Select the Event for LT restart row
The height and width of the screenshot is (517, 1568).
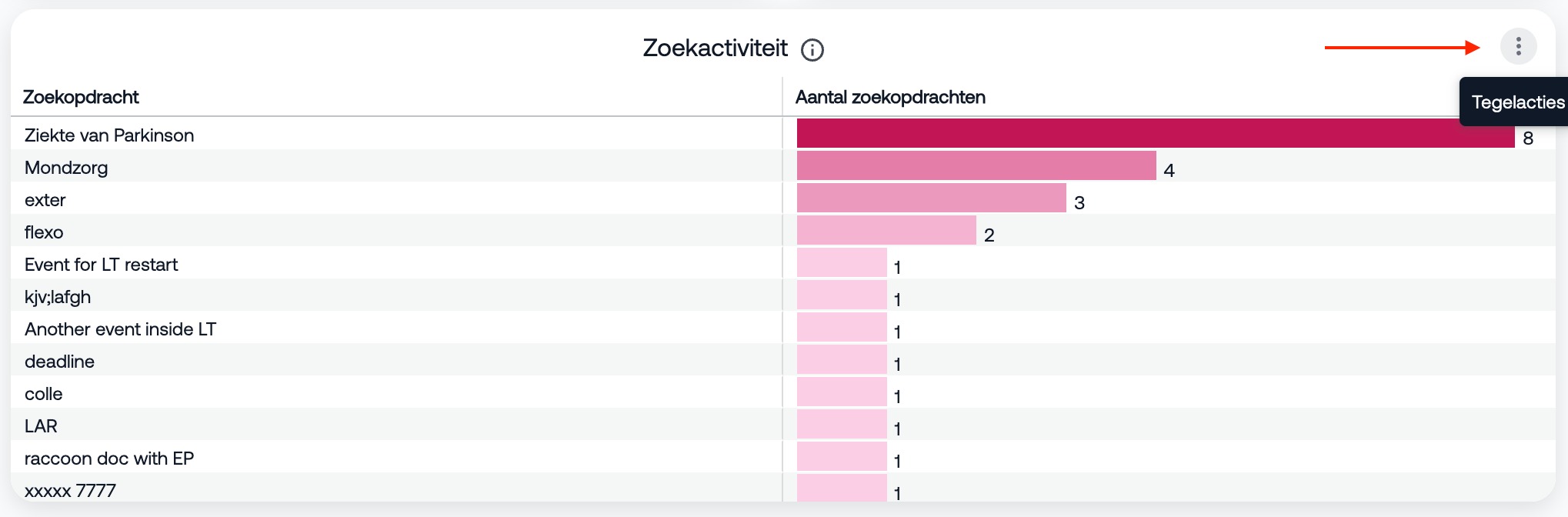(101, 265)
